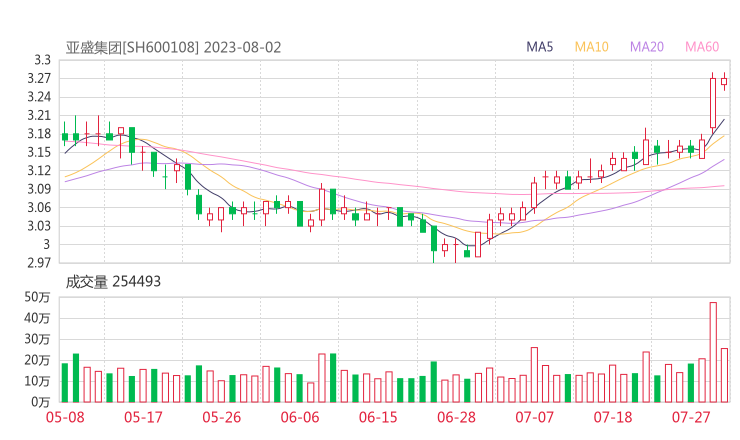Click the 40万 volume axis label
This screenshot has height=440, width=740.
37,318
